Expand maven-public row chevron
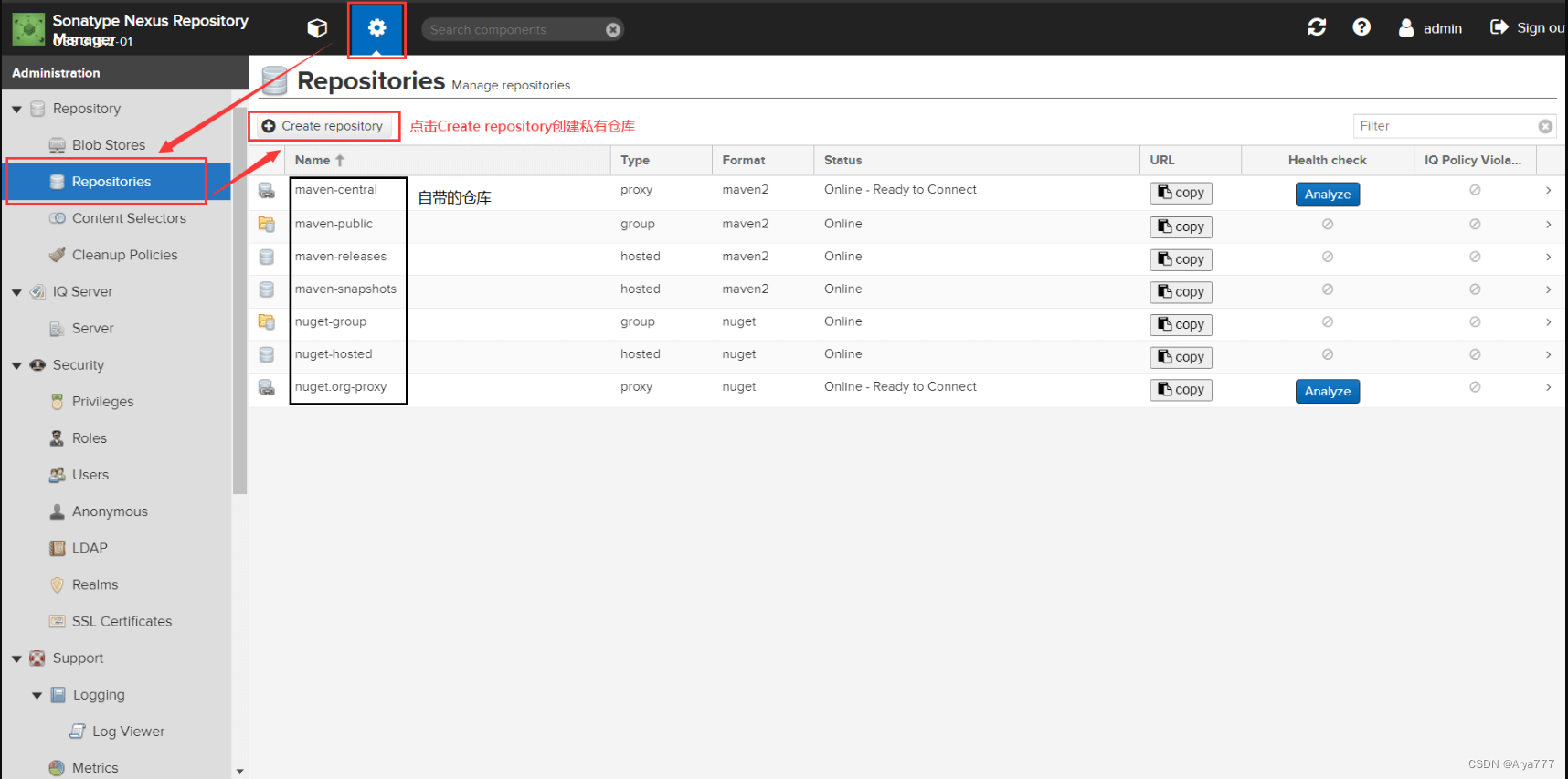 click(1548, 224)
